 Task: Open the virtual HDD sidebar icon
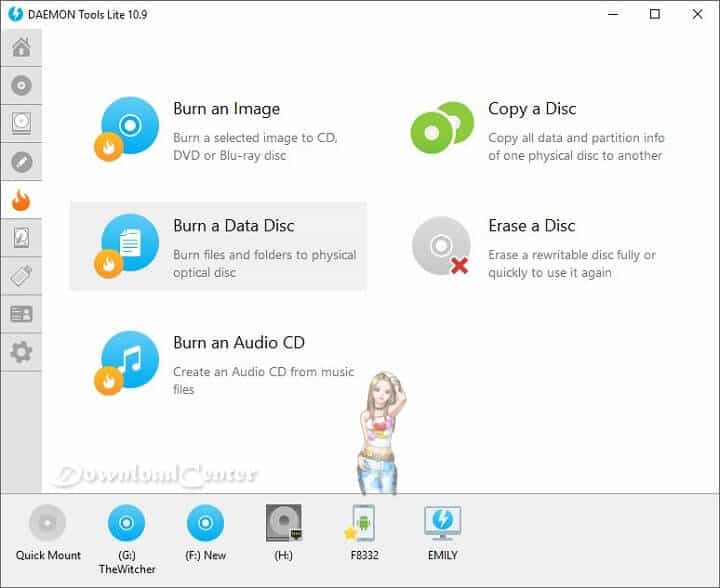(x=21, y=238)
